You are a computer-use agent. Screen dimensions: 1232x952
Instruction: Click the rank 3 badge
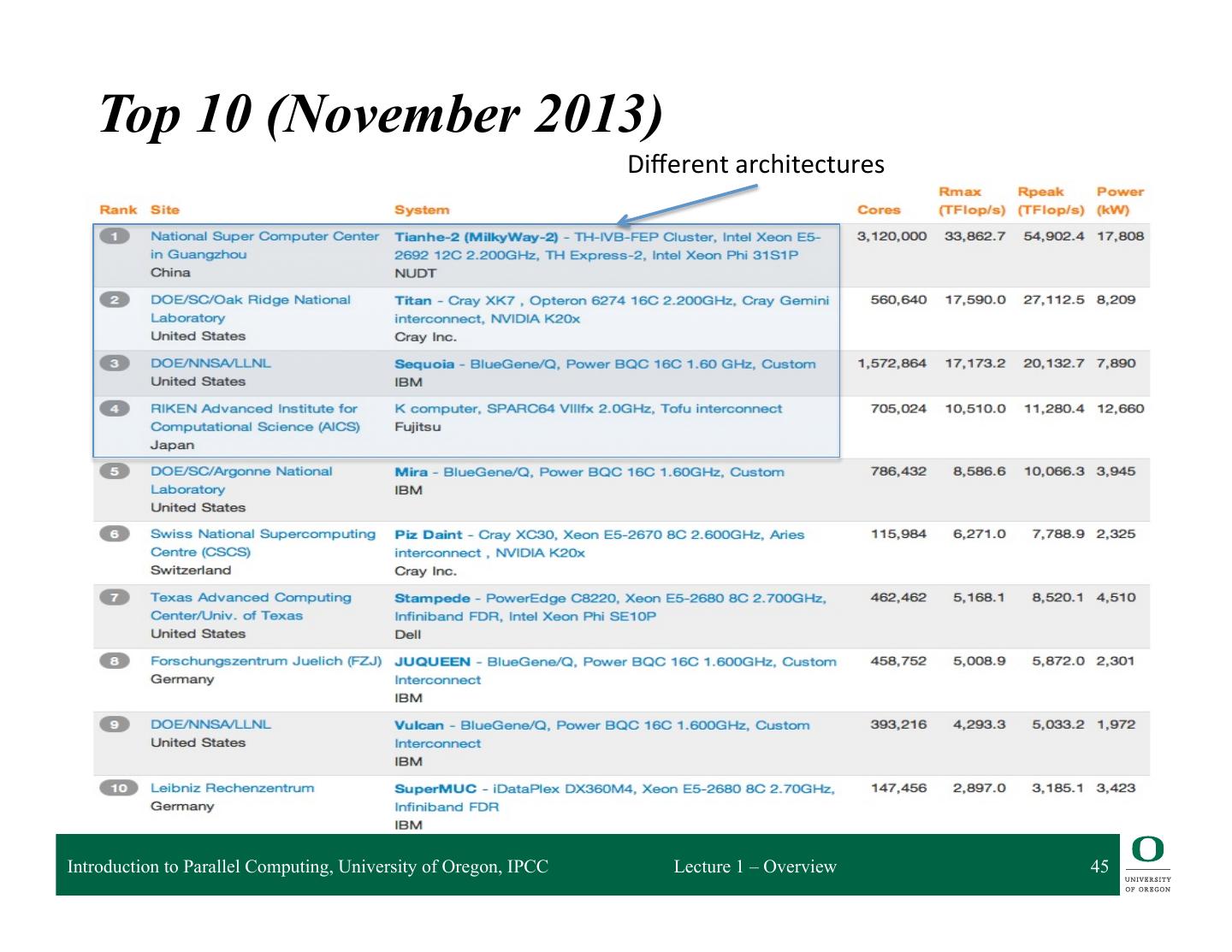click(115, 363)
